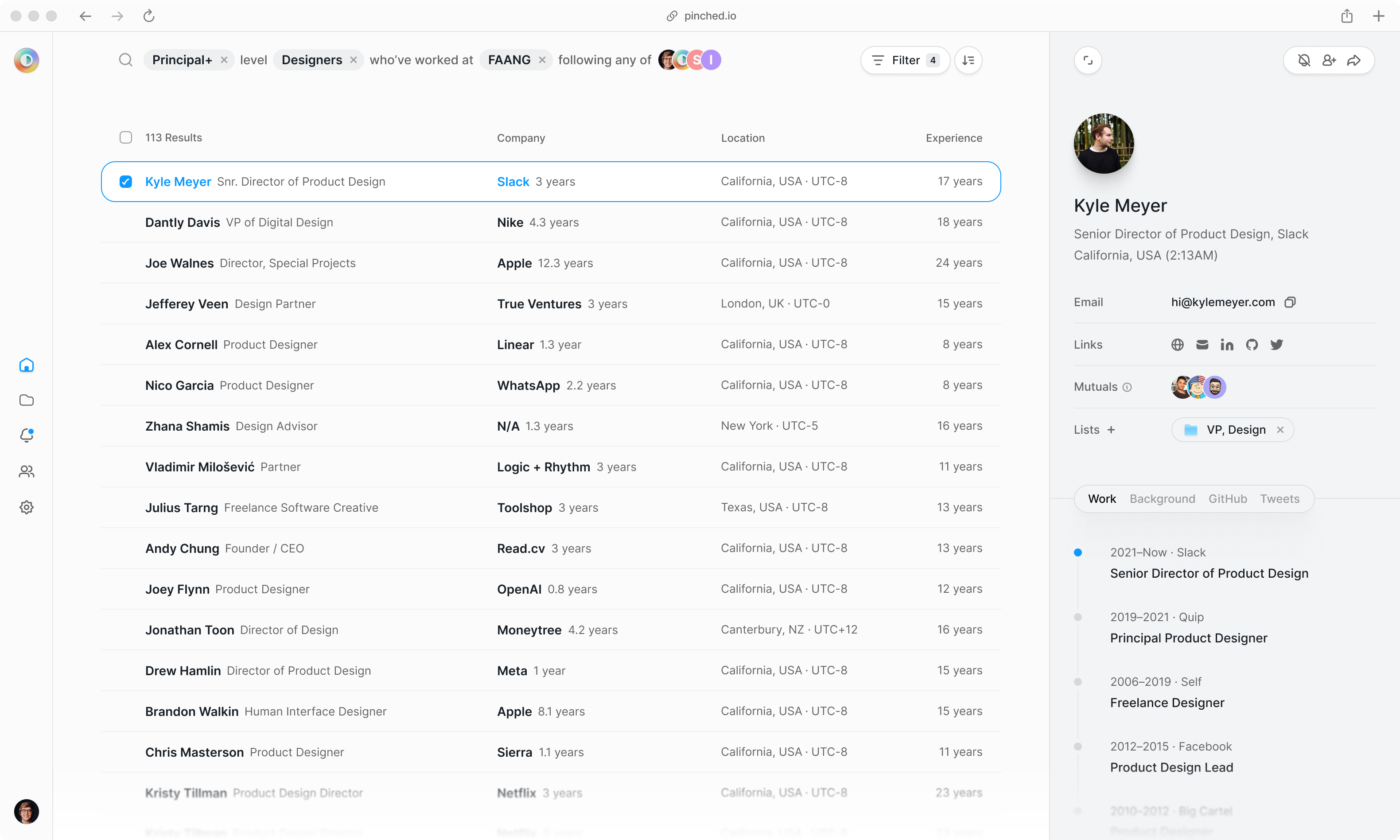The height and width of the screenshot is (840, 1400).
Task: Open the Slack company link
Action: coord(513,182)
